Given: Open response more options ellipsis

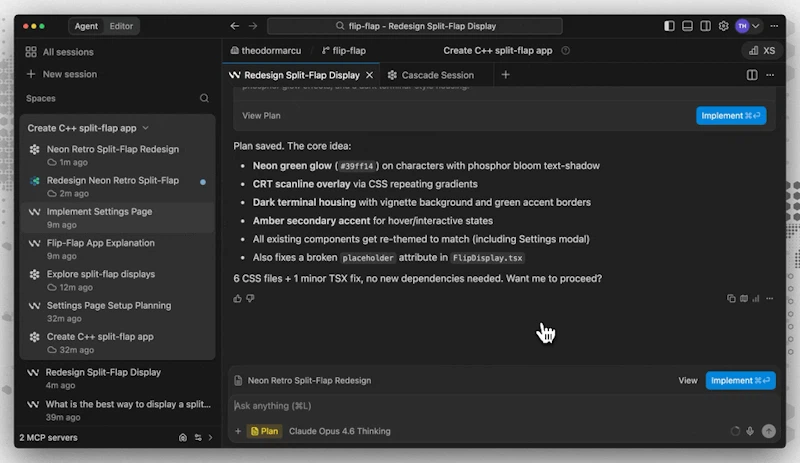Looking at the screenshot, I should coord(769,299).
